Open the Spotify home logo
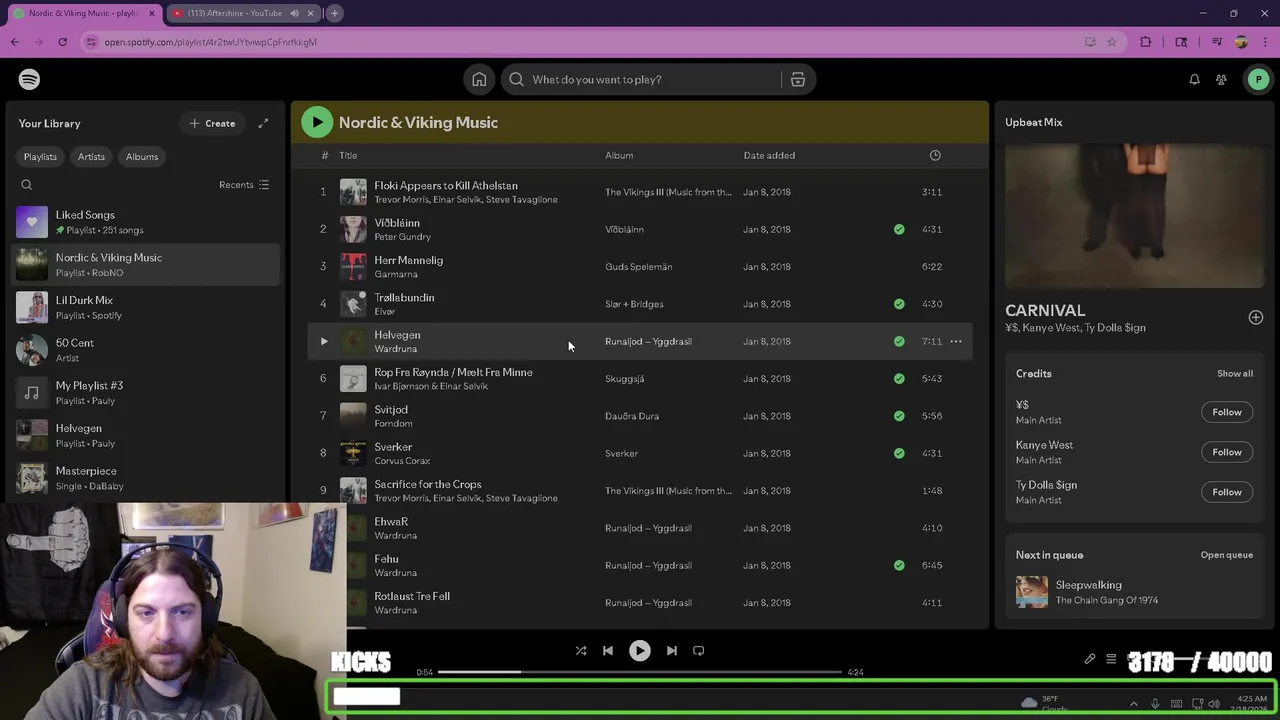The width and height of the screenshot is (1280, 720). 29,79
